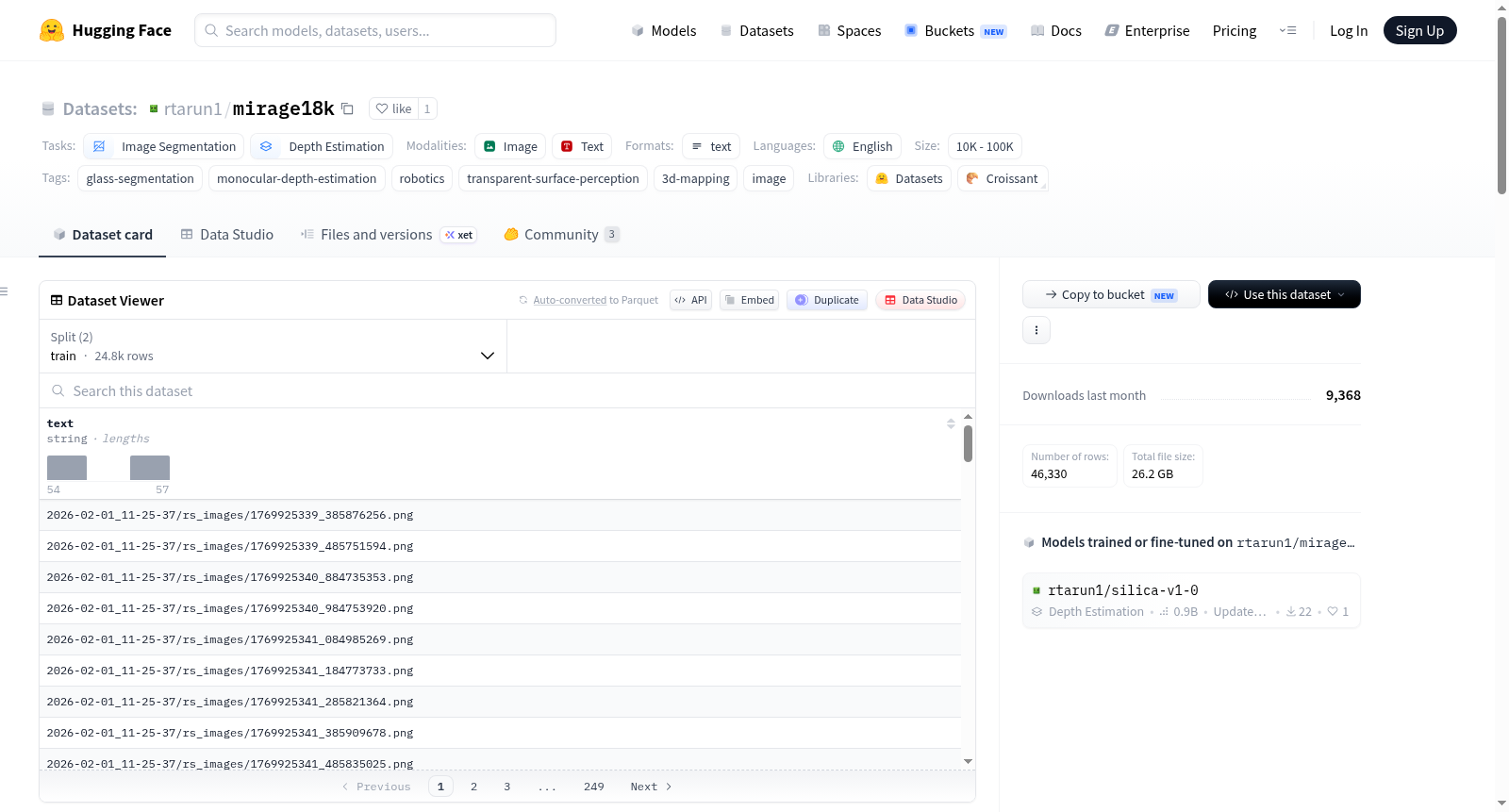Open the API button in Dataset Viewer
This screenshot has width=1509, height=812.
click(690, 300)
